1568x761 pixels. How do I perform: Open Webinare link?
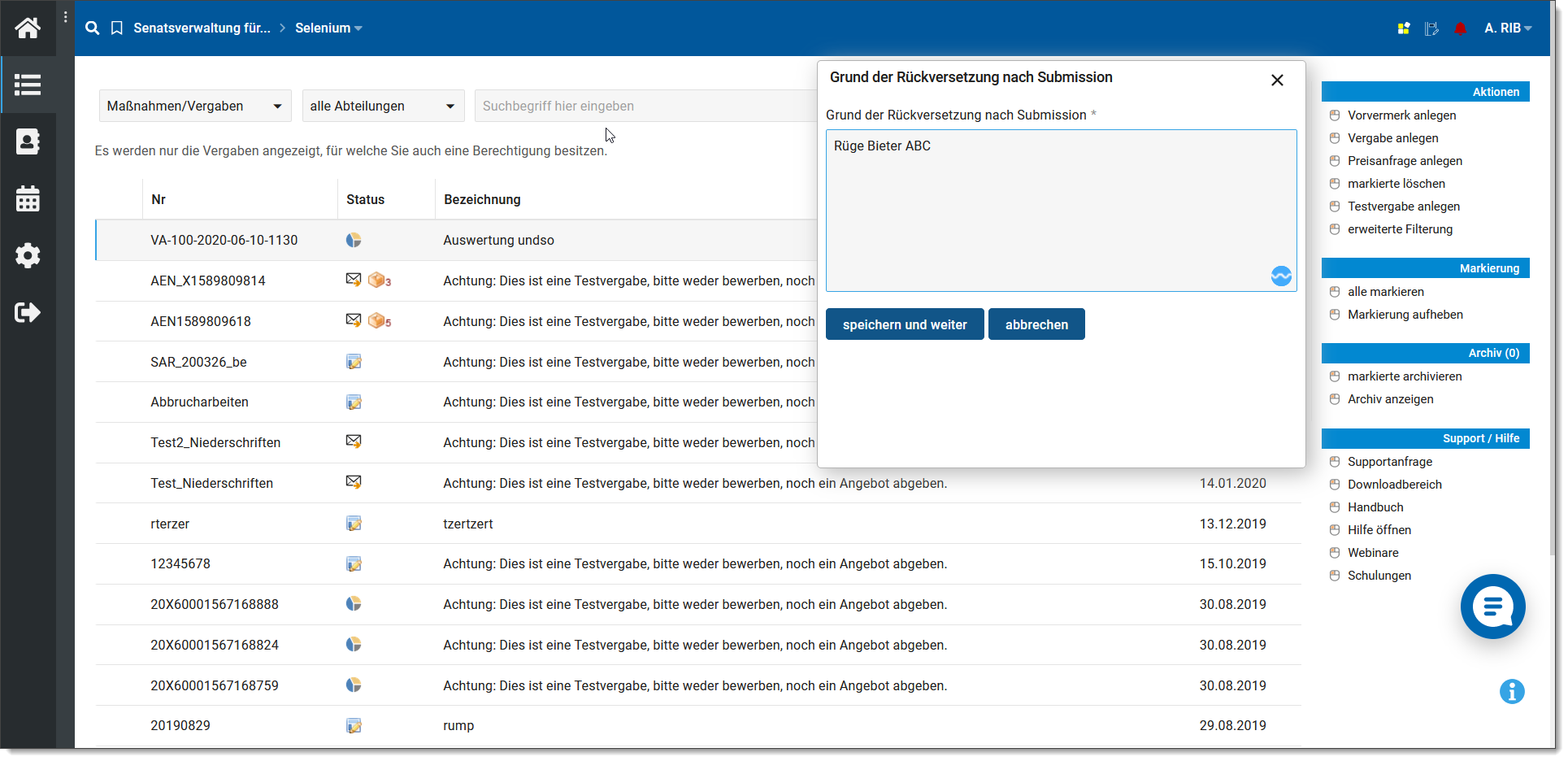point(1373,553)
